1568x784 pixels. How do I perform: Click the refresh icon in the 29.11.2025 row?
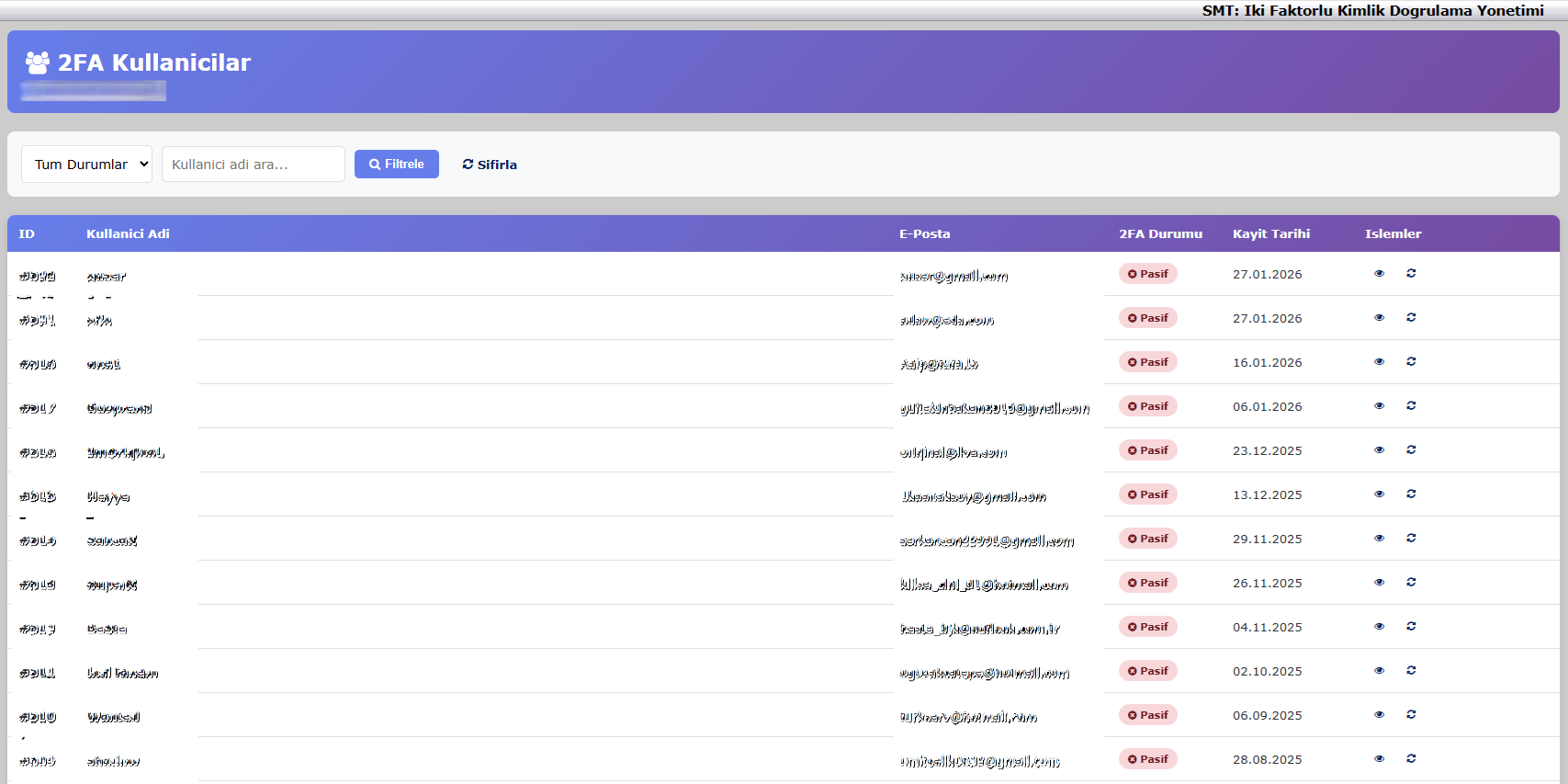coord(1411,539)
